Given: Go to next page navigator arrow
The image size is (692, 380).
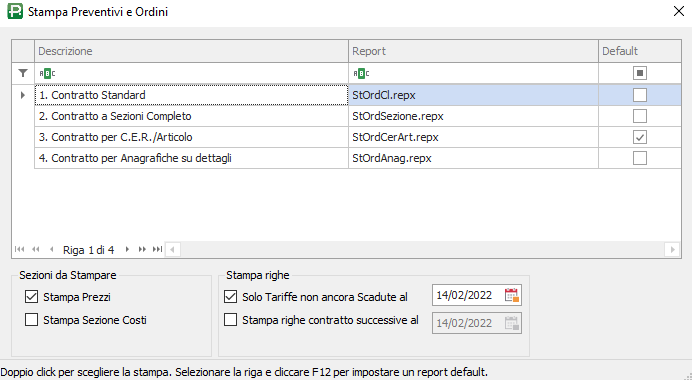Looking at the screenshot, I should click(x=142, y=249).
